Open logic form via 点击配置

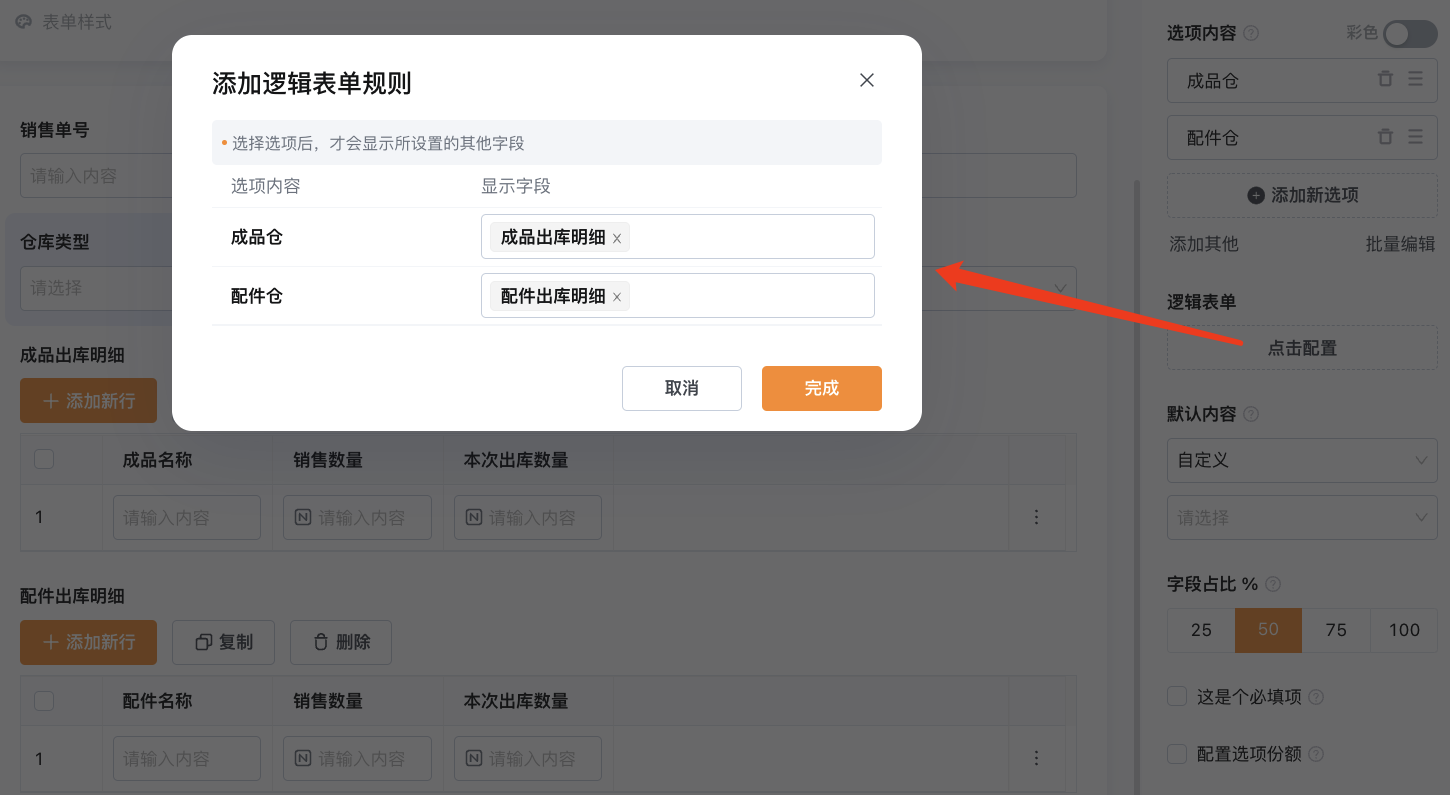click(1302, 348)
